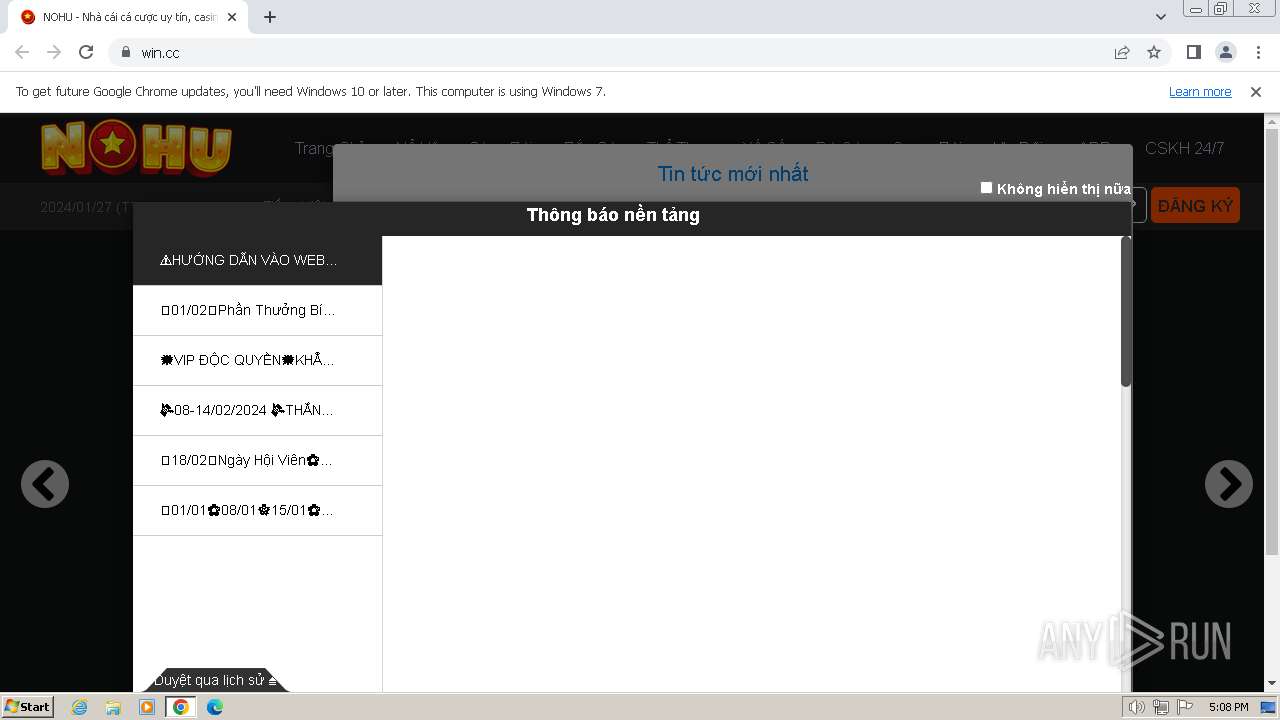Dismiss the Chrome update notice
1280x720 pixels.
tap(1256, 92)
